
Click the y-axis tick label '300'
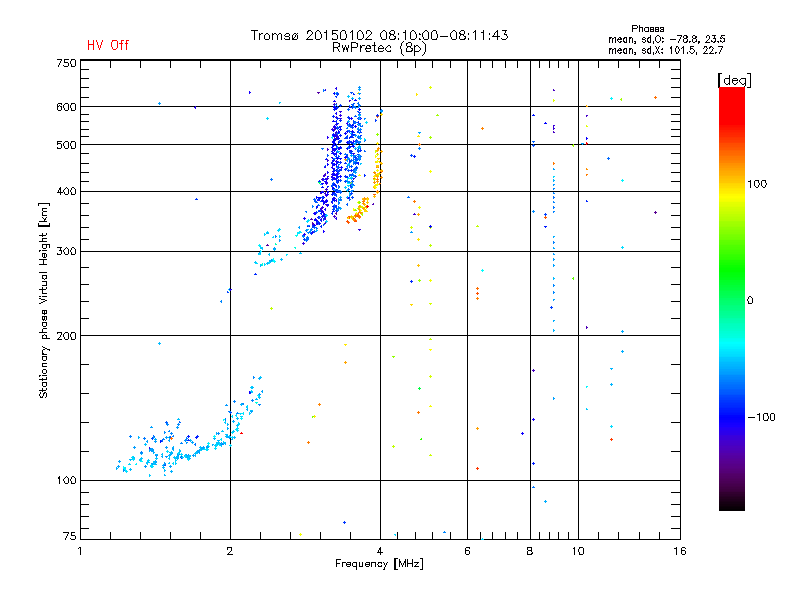(x=66, y=252)
